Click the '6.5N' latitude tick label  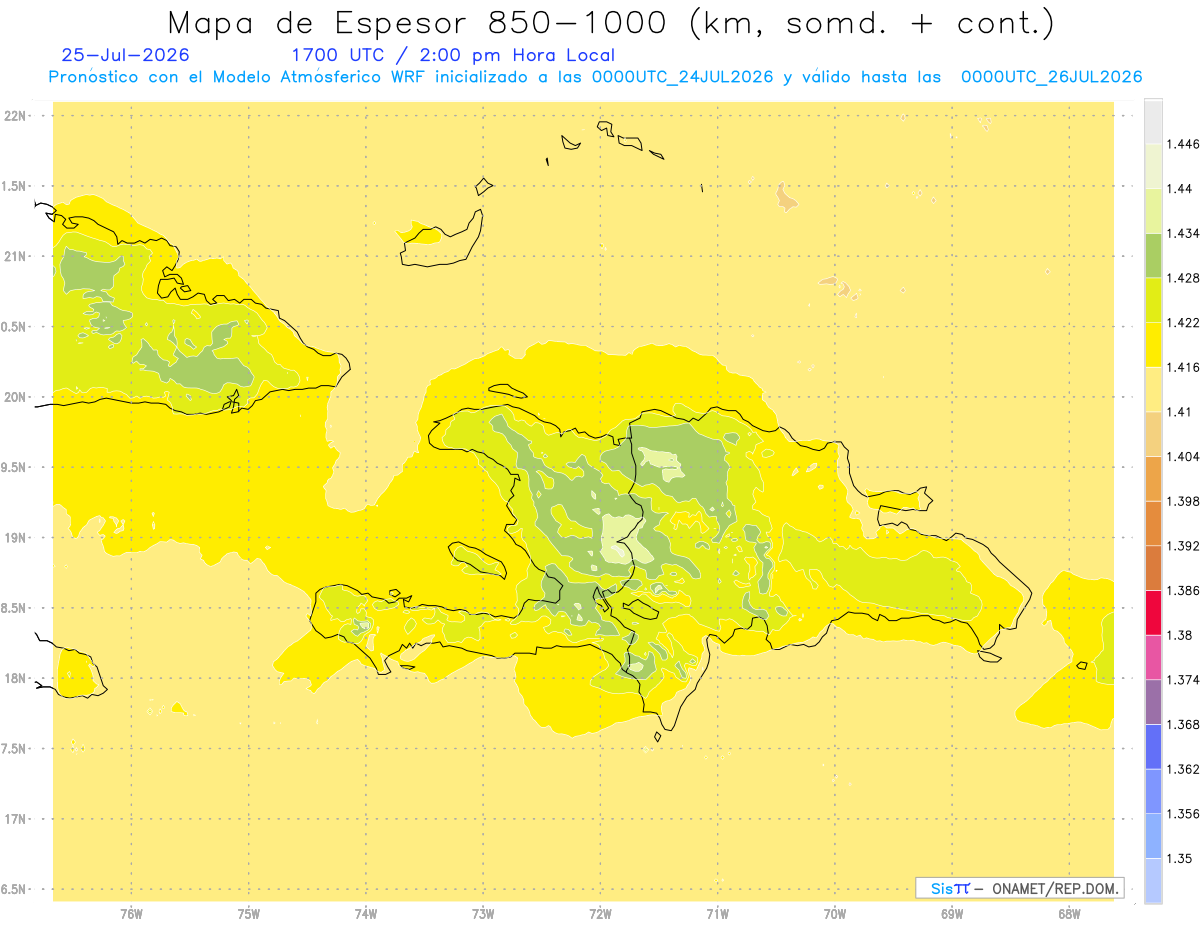(x=15, y=890)
